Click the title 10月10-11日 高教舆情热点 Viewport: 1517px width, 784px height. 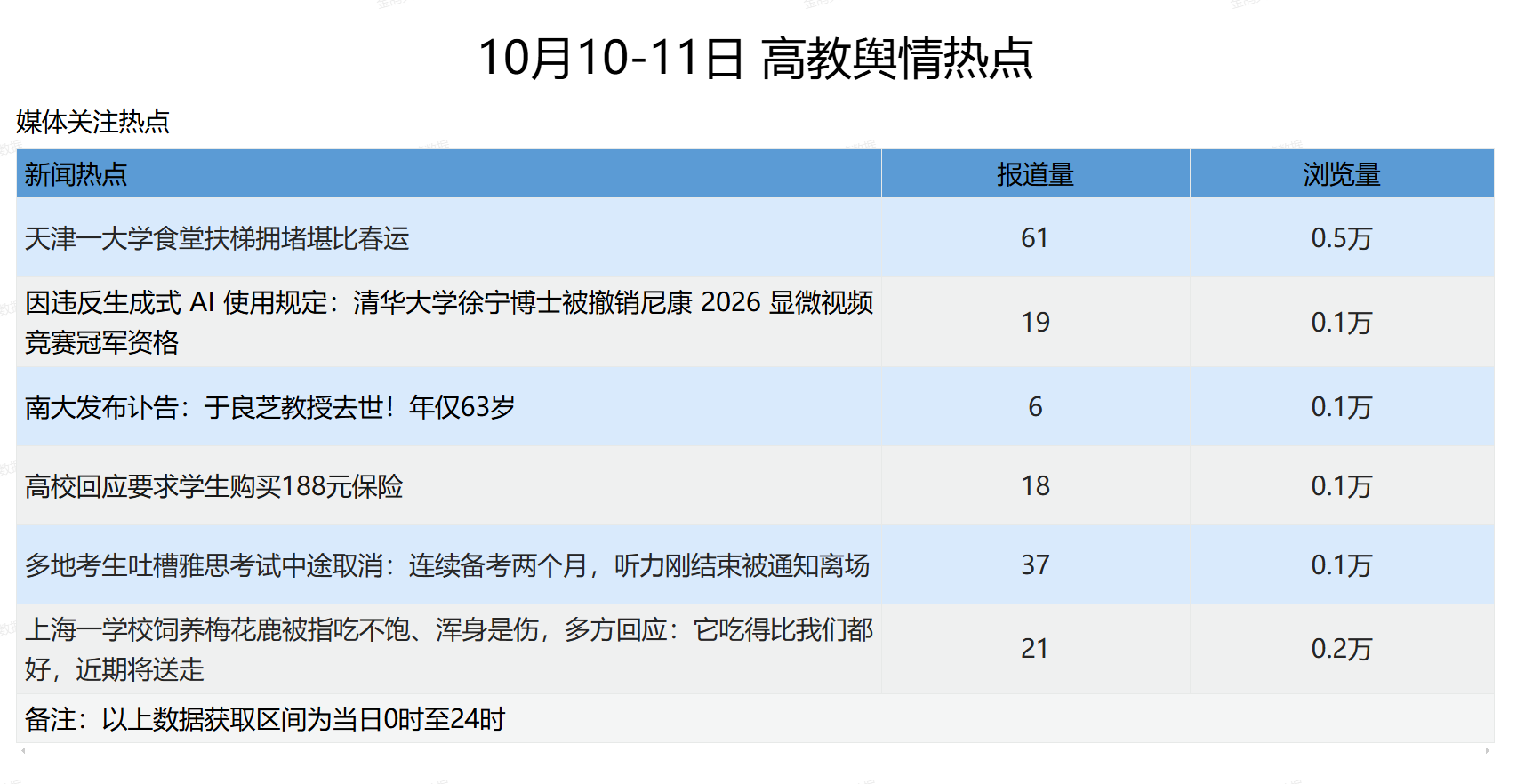(756, 59)
